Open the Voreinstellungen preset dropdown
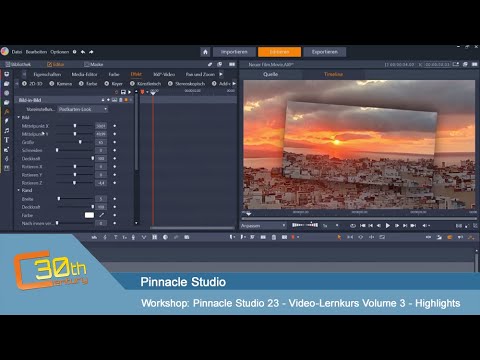This screenshot has width=480, height=360. (83, 109)
